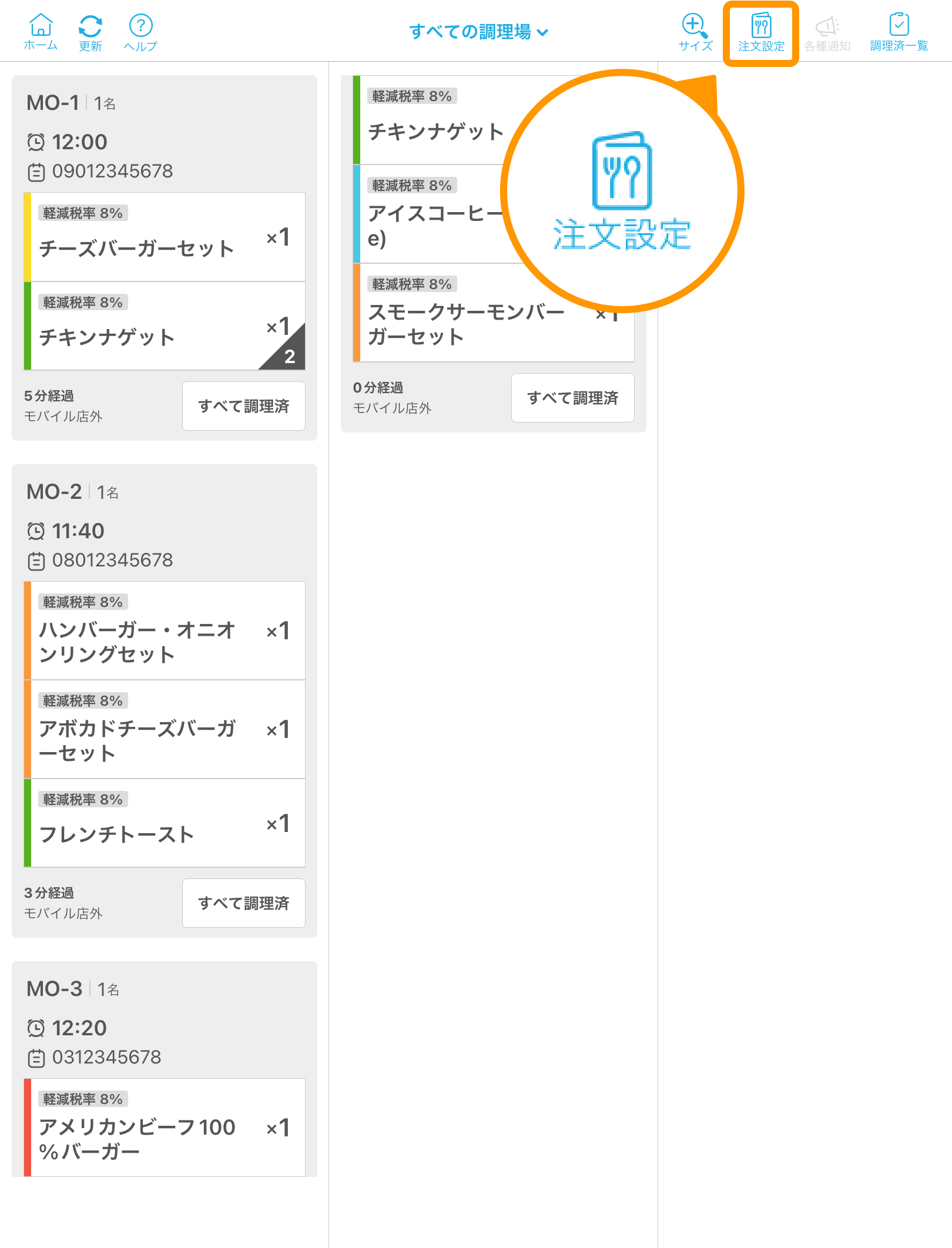The width and height of the screenshot is (952, 1248).
Task: Tap phone number 0312345678
Action: pyautogui.click(x=106, y=1057)
